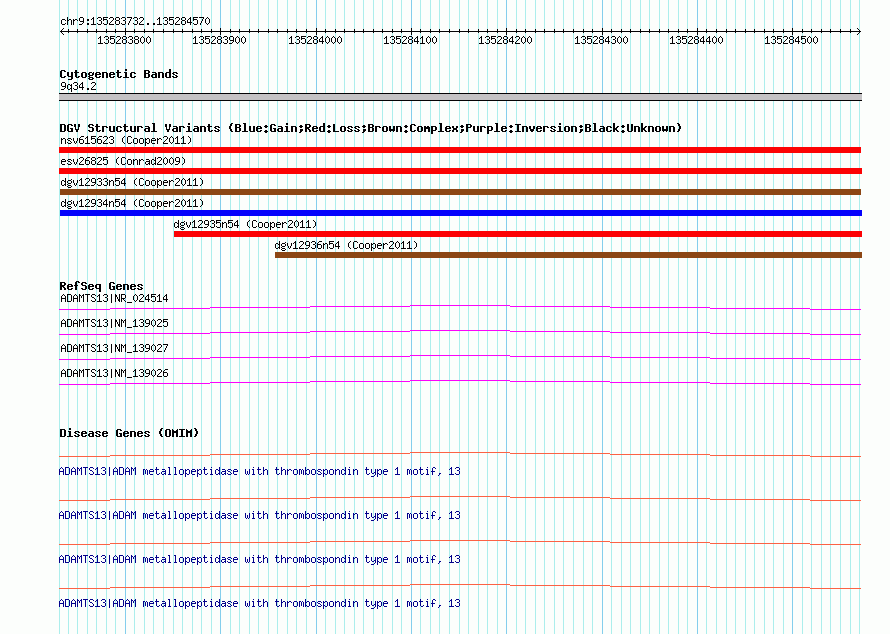Select the DGV Structural Variants track title
890x634 pixels.
point(370,128)
